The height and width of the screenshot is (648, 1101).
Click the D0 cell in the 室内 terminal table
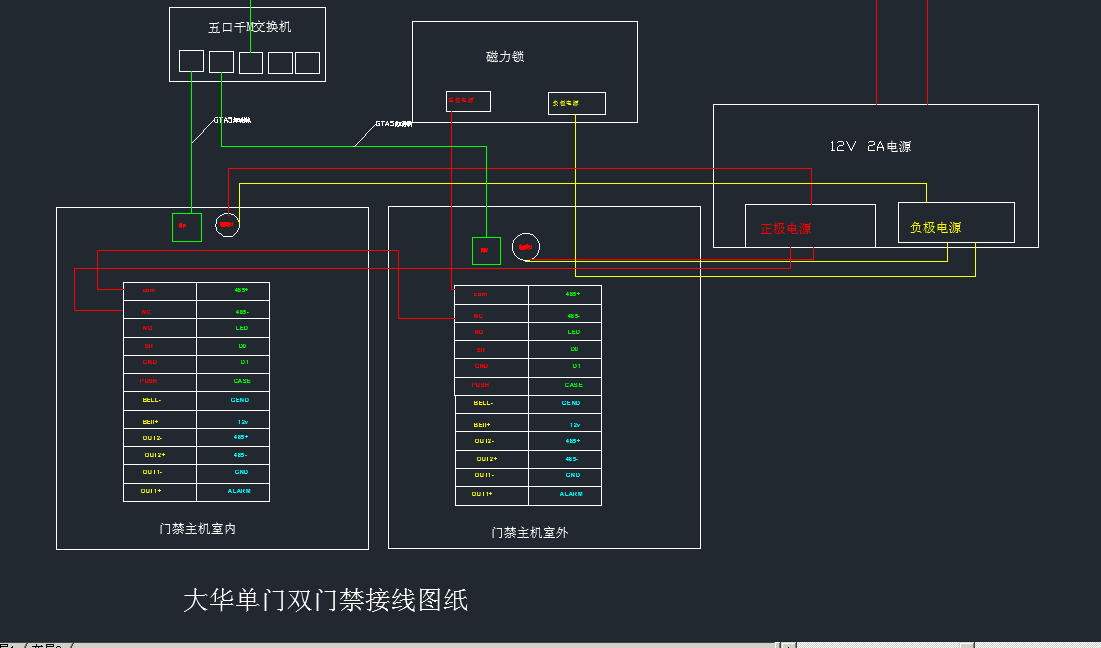[233, 346]
